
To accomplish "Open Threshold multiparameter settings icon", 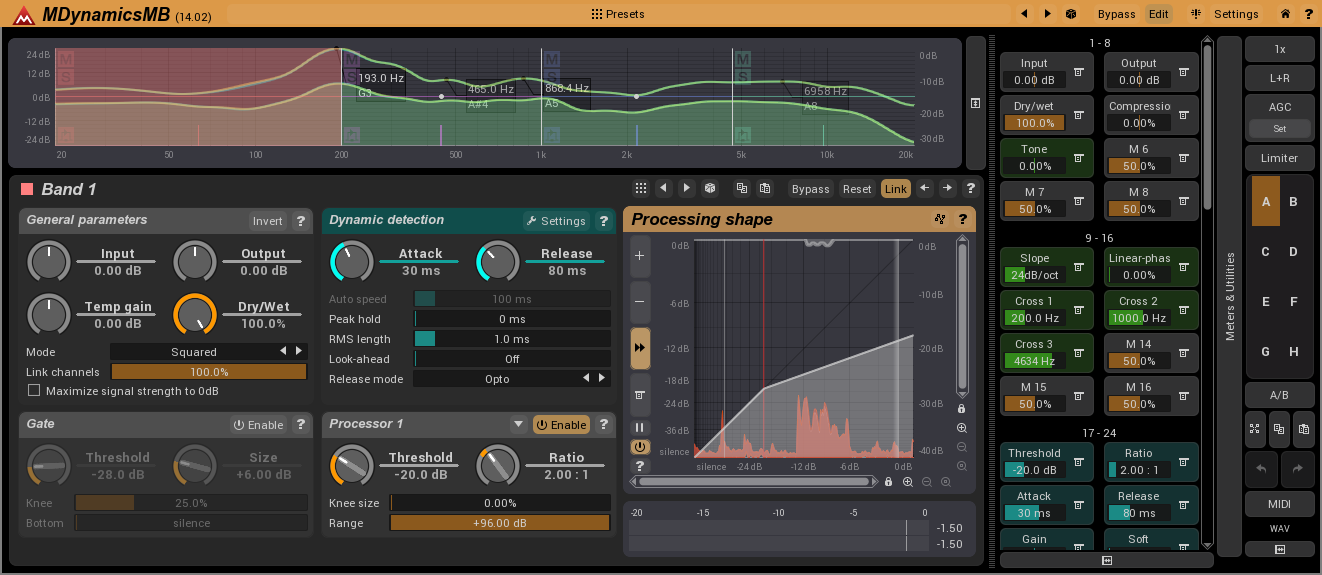I will tap(1079, 462).
